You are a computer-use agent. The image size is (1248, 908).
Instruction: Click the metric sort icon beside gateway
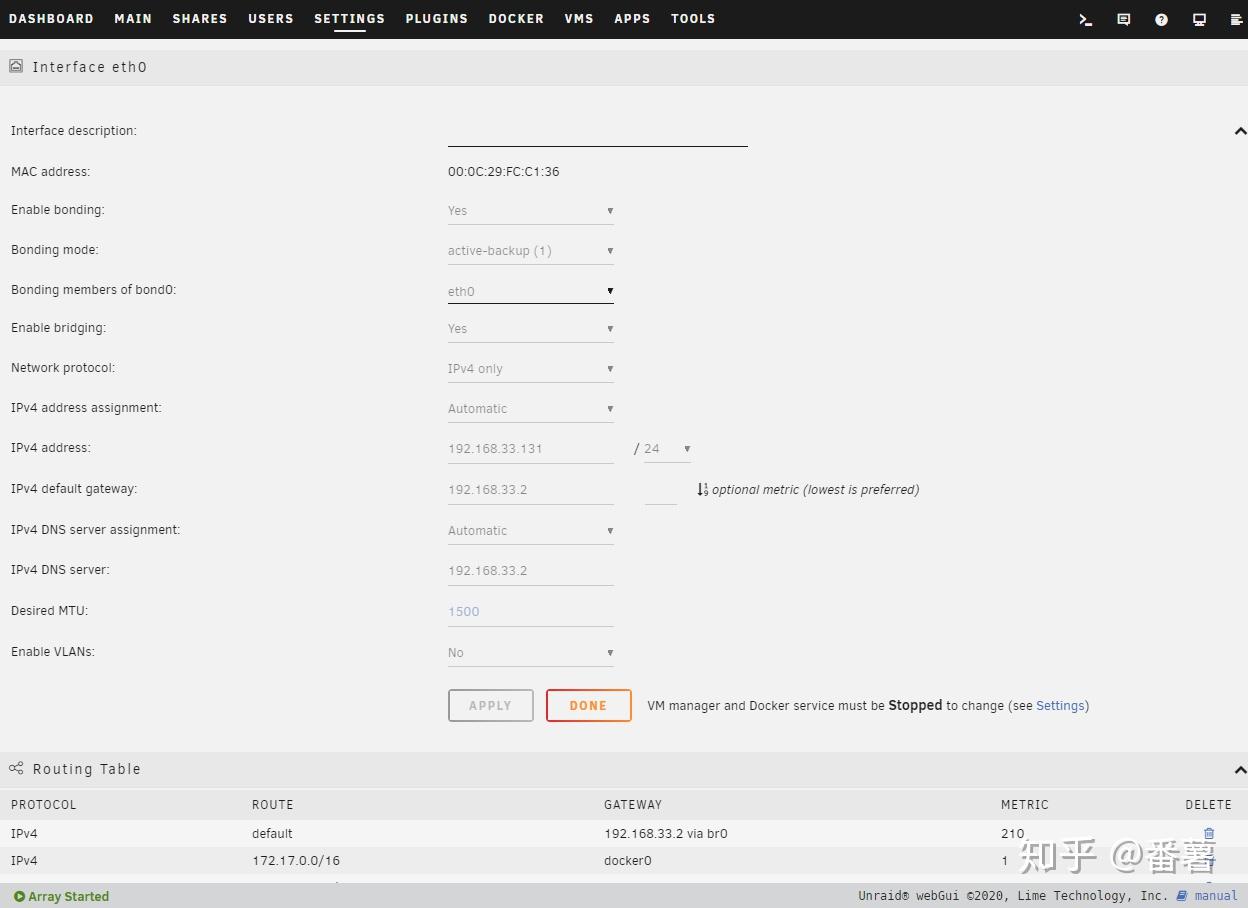pos(702,489)
